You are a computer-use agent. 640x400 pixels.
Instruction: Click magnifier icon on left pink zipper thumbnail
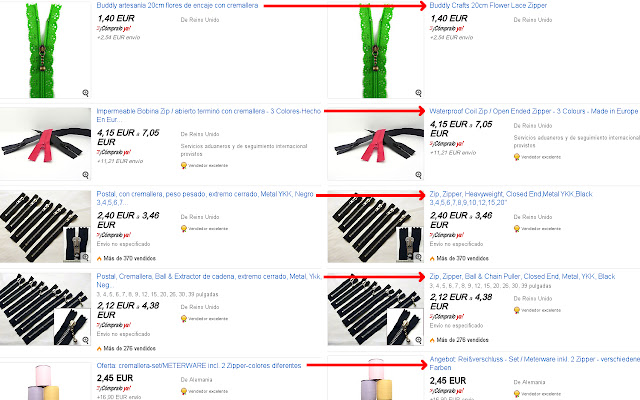85,175
